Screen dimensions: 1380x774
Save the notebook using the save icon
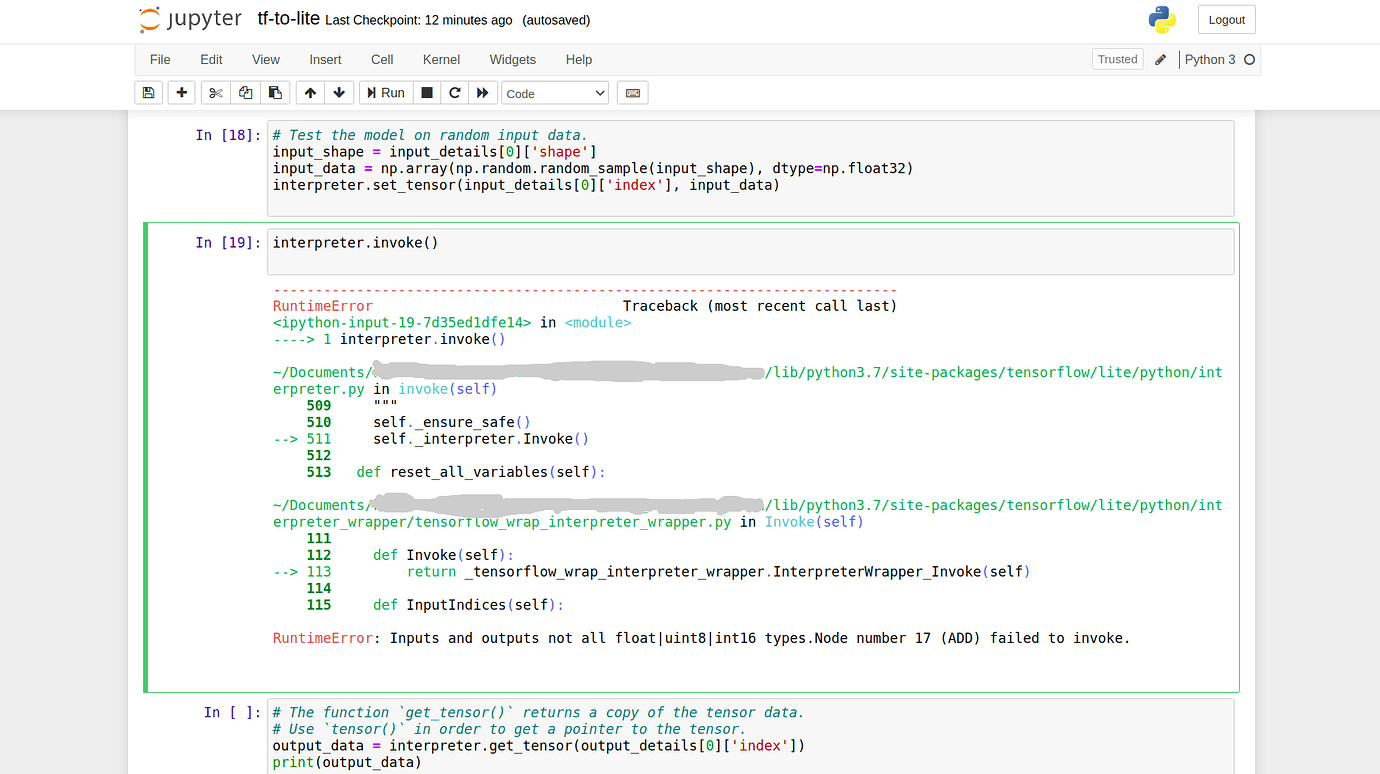tap(148, 92)
